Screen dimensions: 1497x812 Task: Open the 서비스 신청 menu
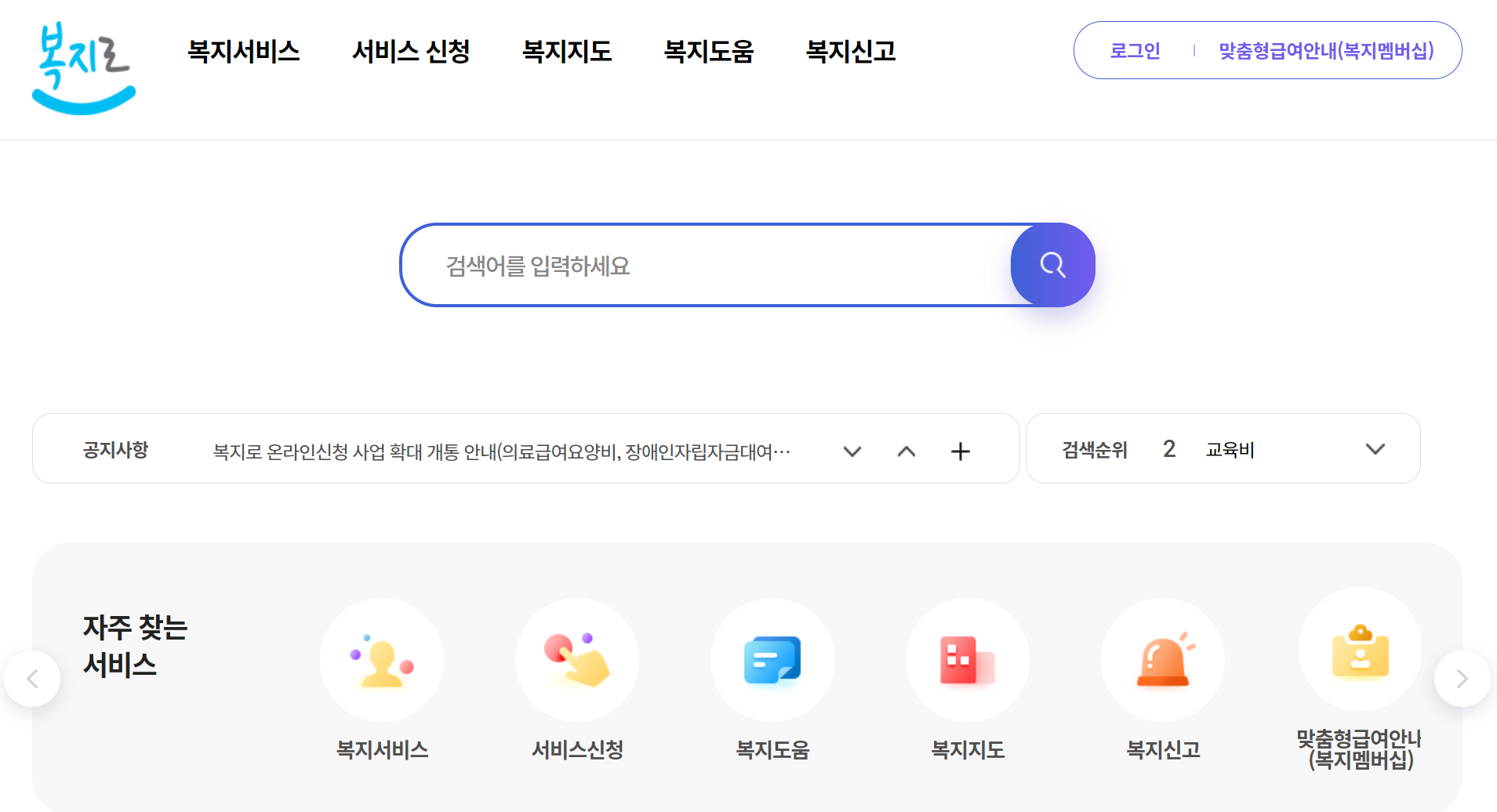coord(411,51)
